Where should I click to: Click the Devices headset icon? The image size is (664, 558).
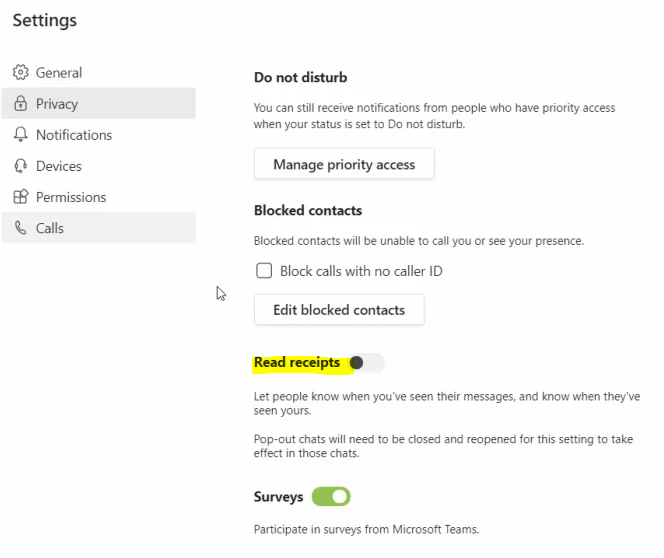(x=20, y=166)
